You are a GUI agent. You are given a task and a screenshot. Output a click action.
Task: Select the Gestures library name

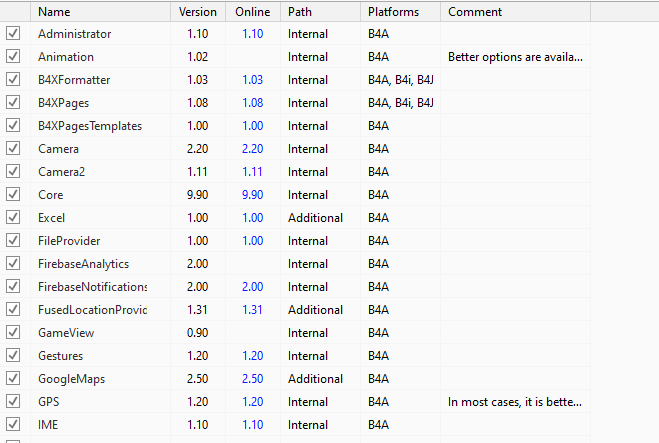60,356
